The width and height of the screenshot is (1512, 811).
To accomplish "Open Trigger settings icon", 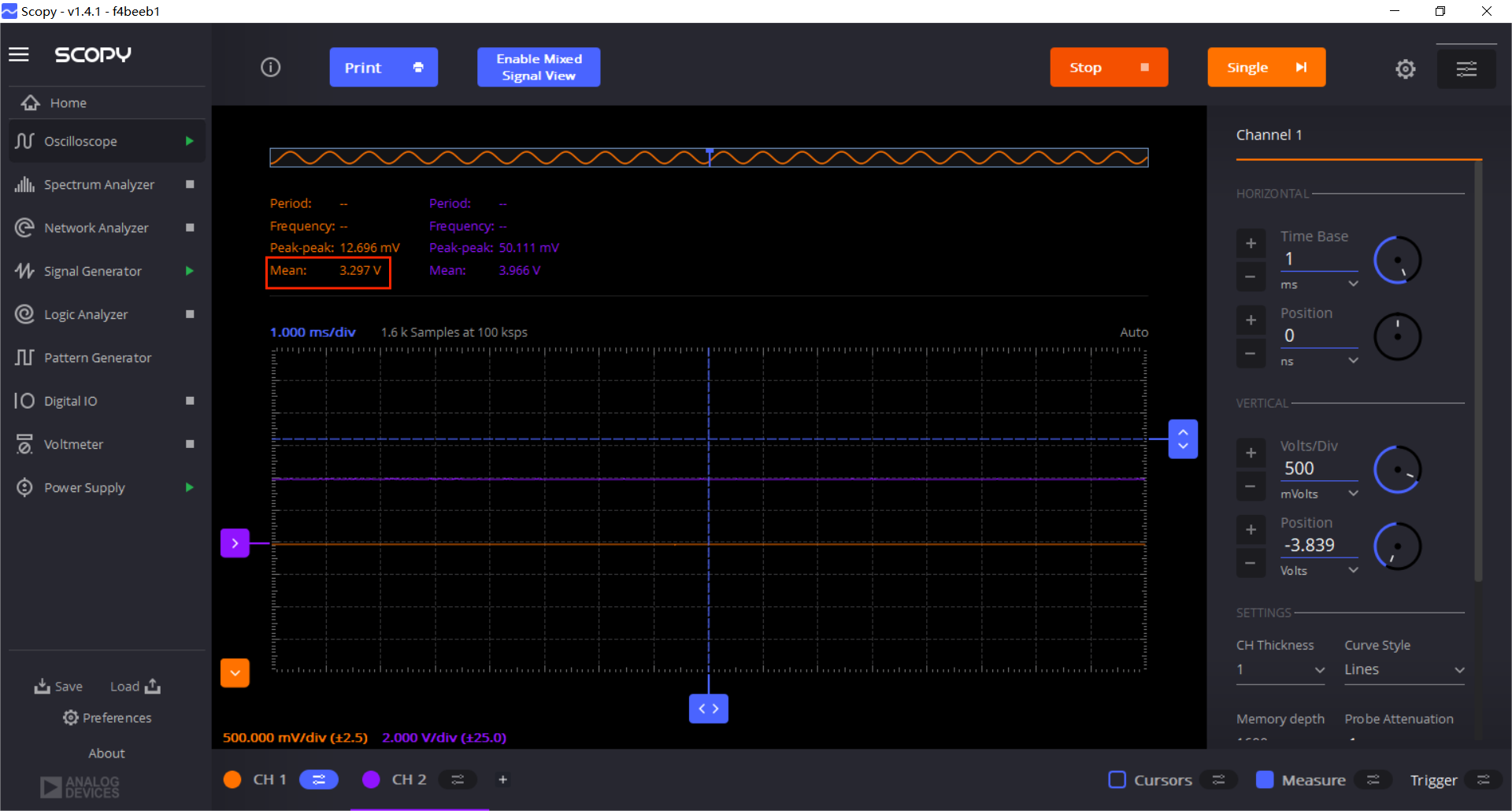I will [1484, 780].
